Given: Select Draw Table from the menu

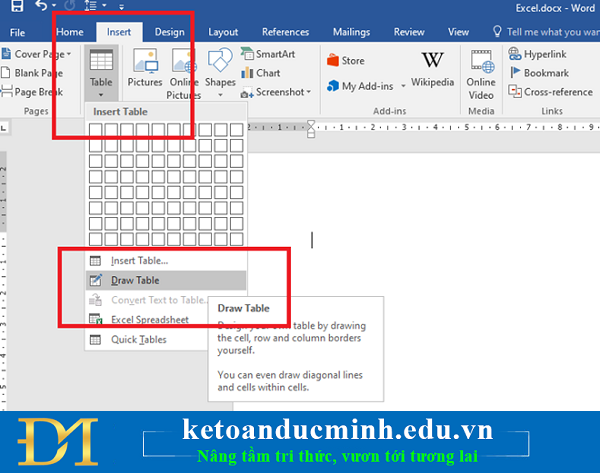Looking at the screenshot, I should click(166, 280).
